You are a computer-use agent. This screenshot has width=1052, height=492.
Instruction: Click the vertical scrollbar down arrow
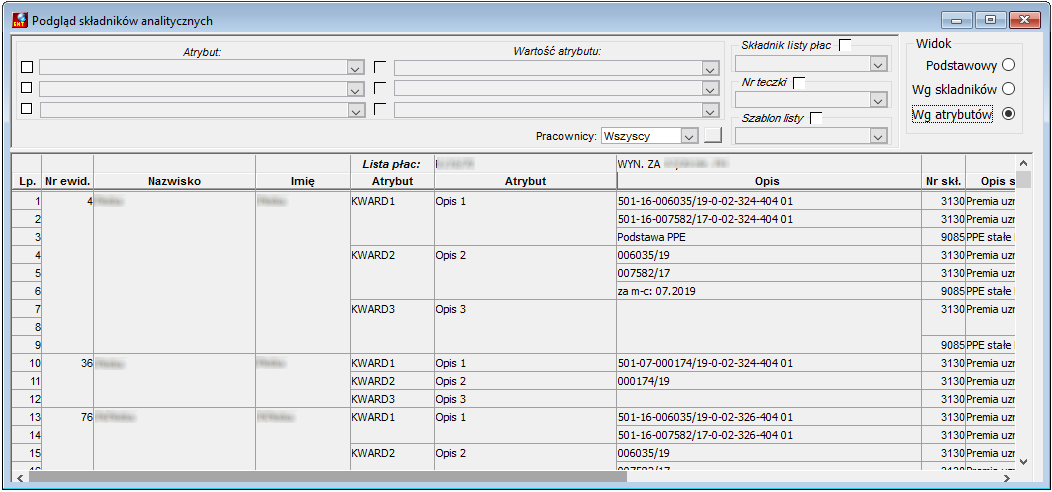pyautogui.click(x=1022, y=461)
